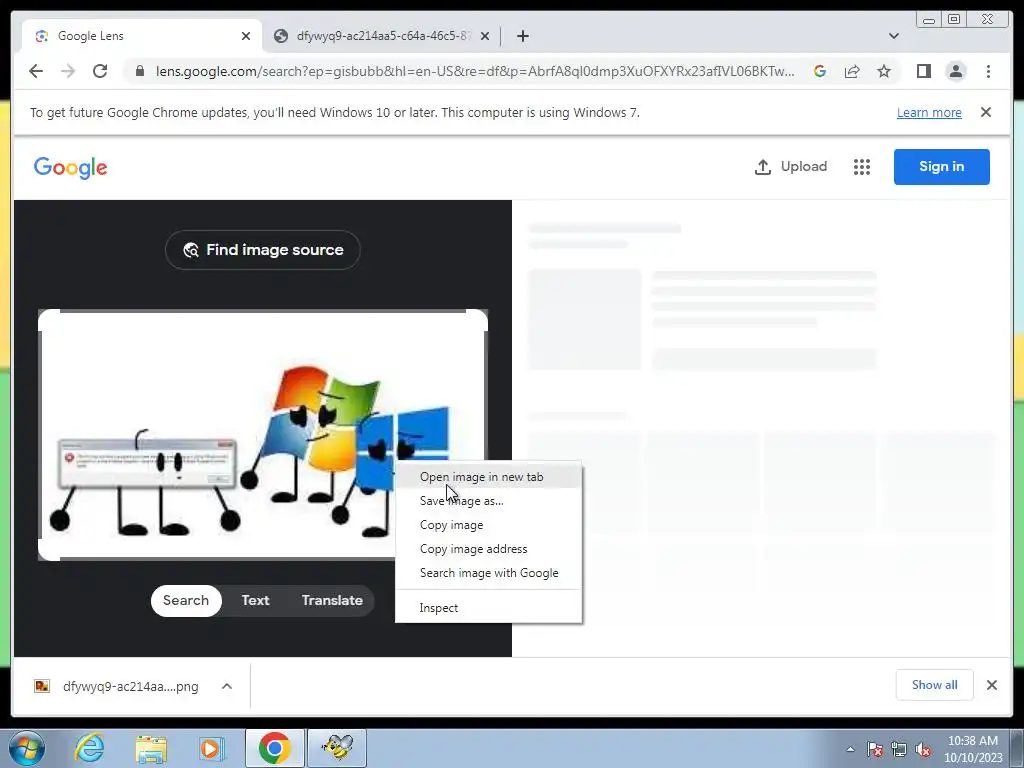
Task: Open Chrome profile avatar
Action: [x=955, y=71]
